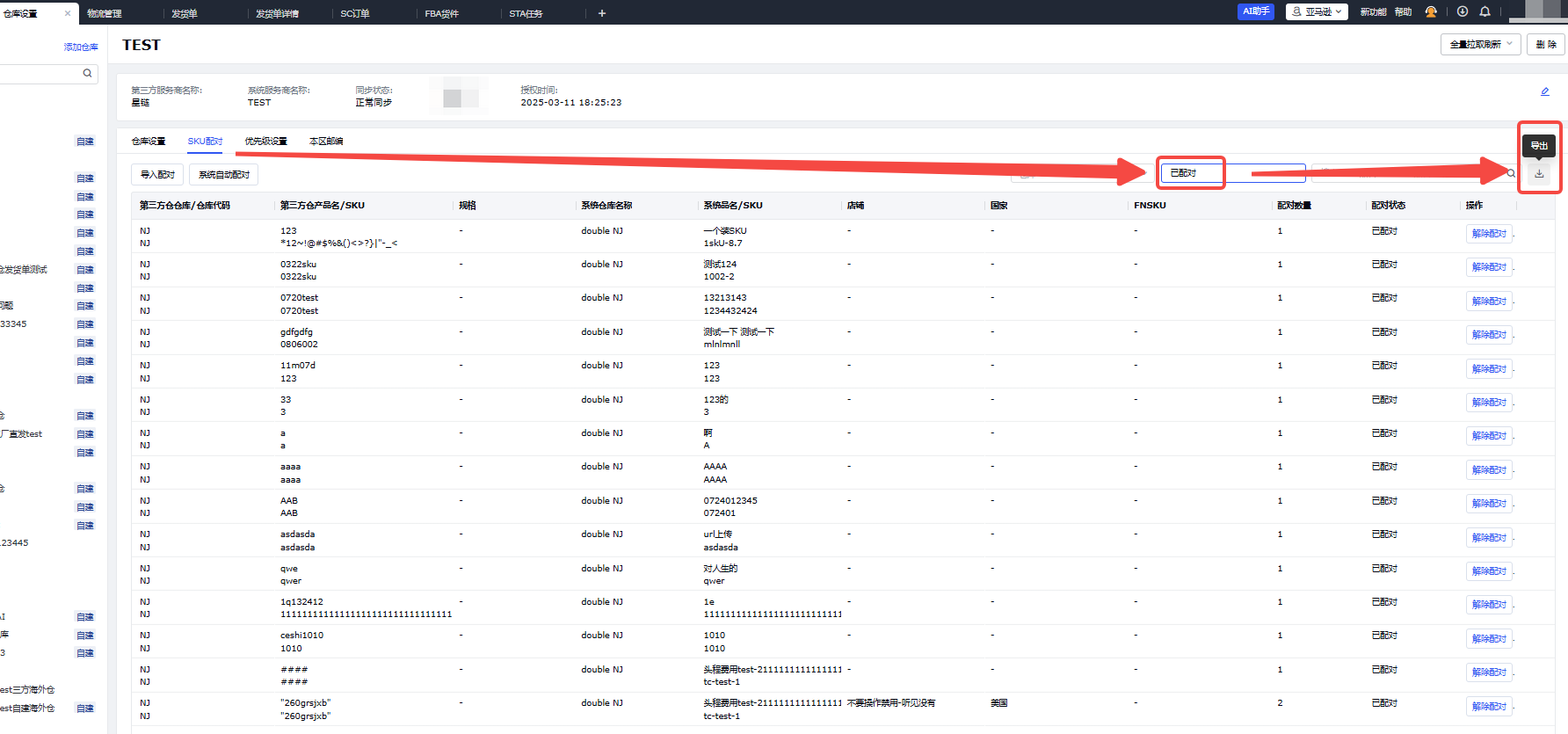Click the search magnifier beside export

[x=1511, y=173]
